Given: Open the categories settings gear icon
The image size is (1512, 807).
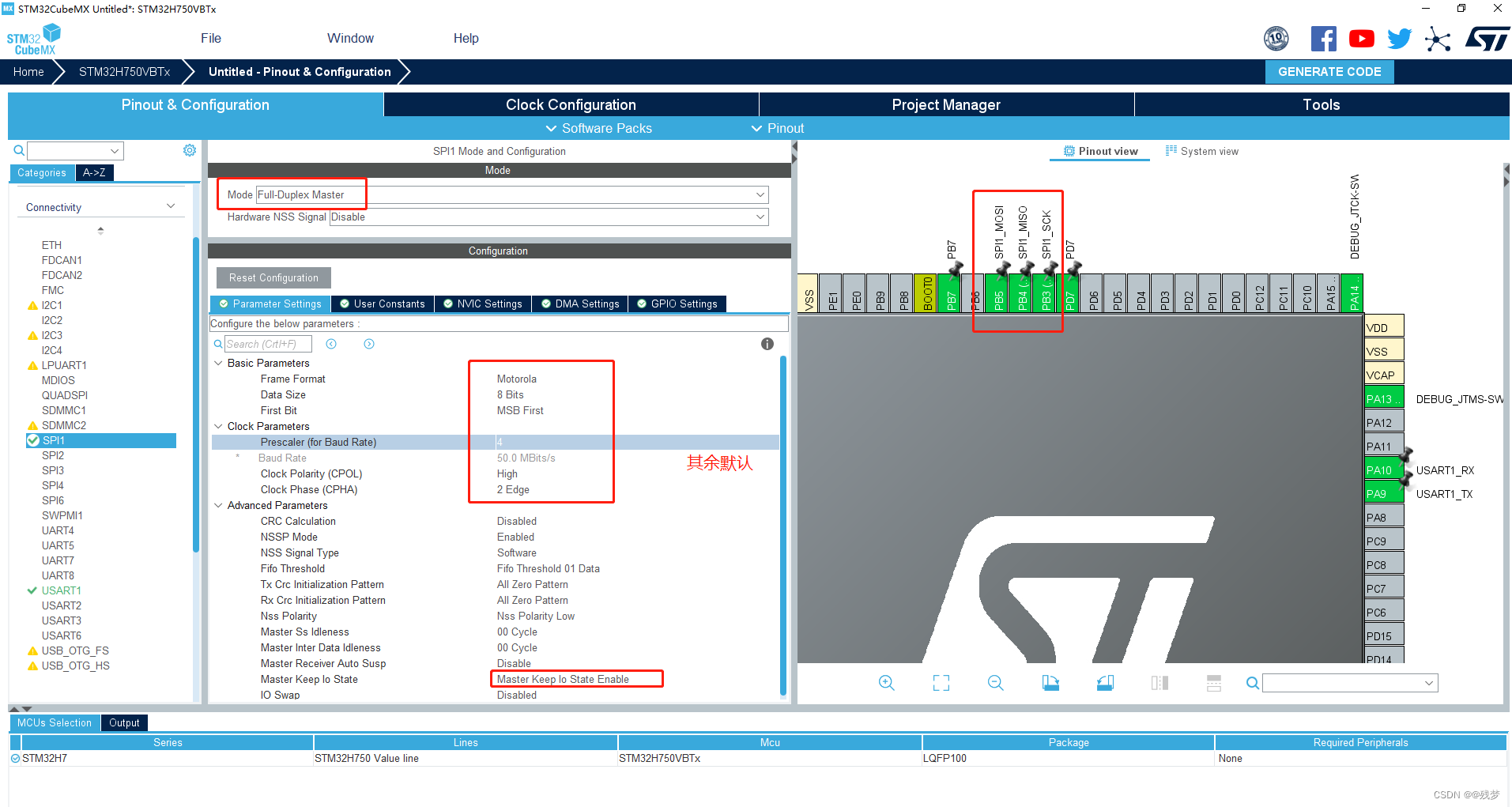Looking at the screenshot, I should (190, 150).
